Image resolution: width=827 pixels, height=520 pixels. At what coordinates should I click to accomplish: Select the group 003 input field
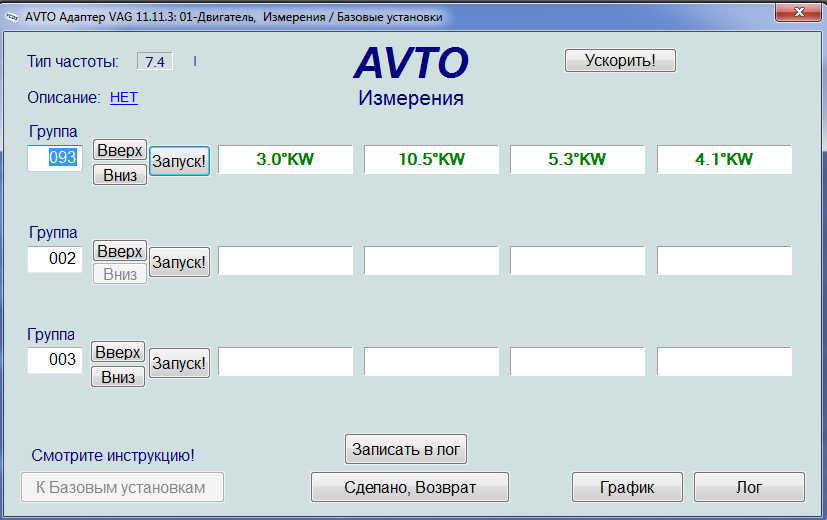(55, 360)
